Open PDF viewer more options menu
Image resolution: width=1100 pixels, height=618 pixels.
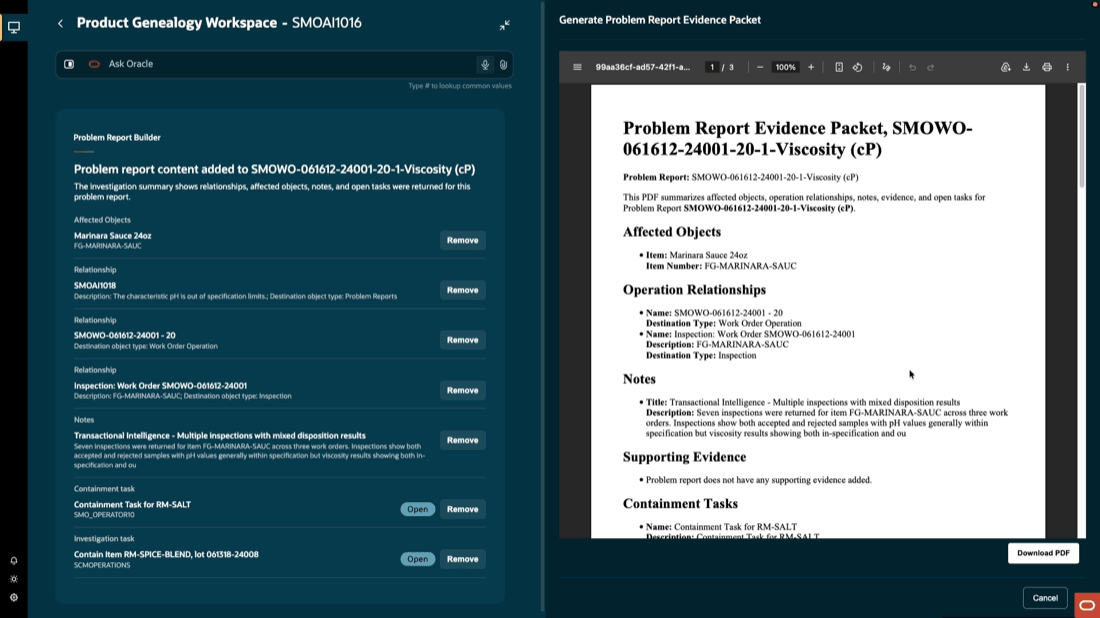(x=1068, y=67)
